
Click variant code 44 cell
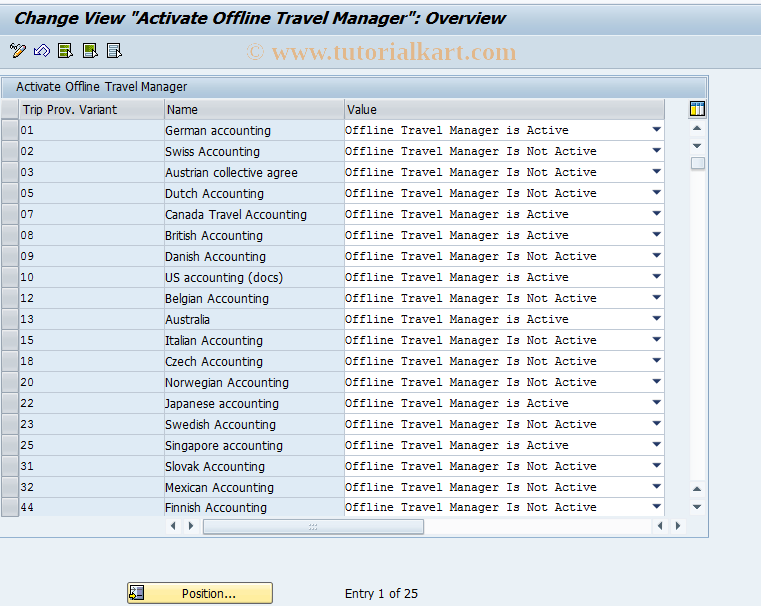click(91, 507)
